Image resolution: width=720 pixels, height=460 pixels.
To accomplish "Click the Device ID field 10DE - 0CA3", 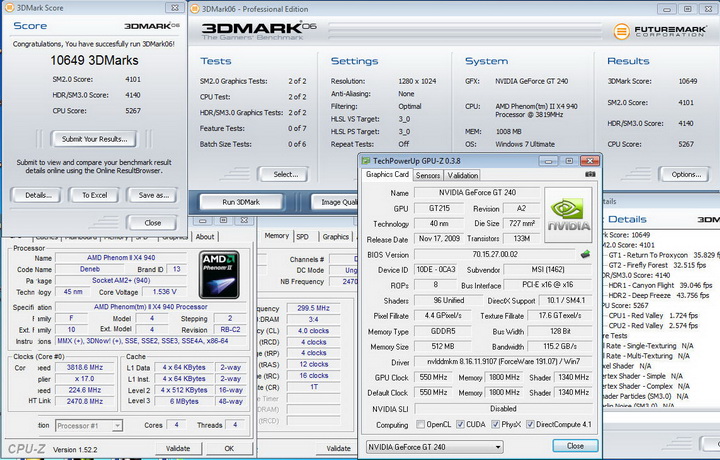I will click(436, 270).
